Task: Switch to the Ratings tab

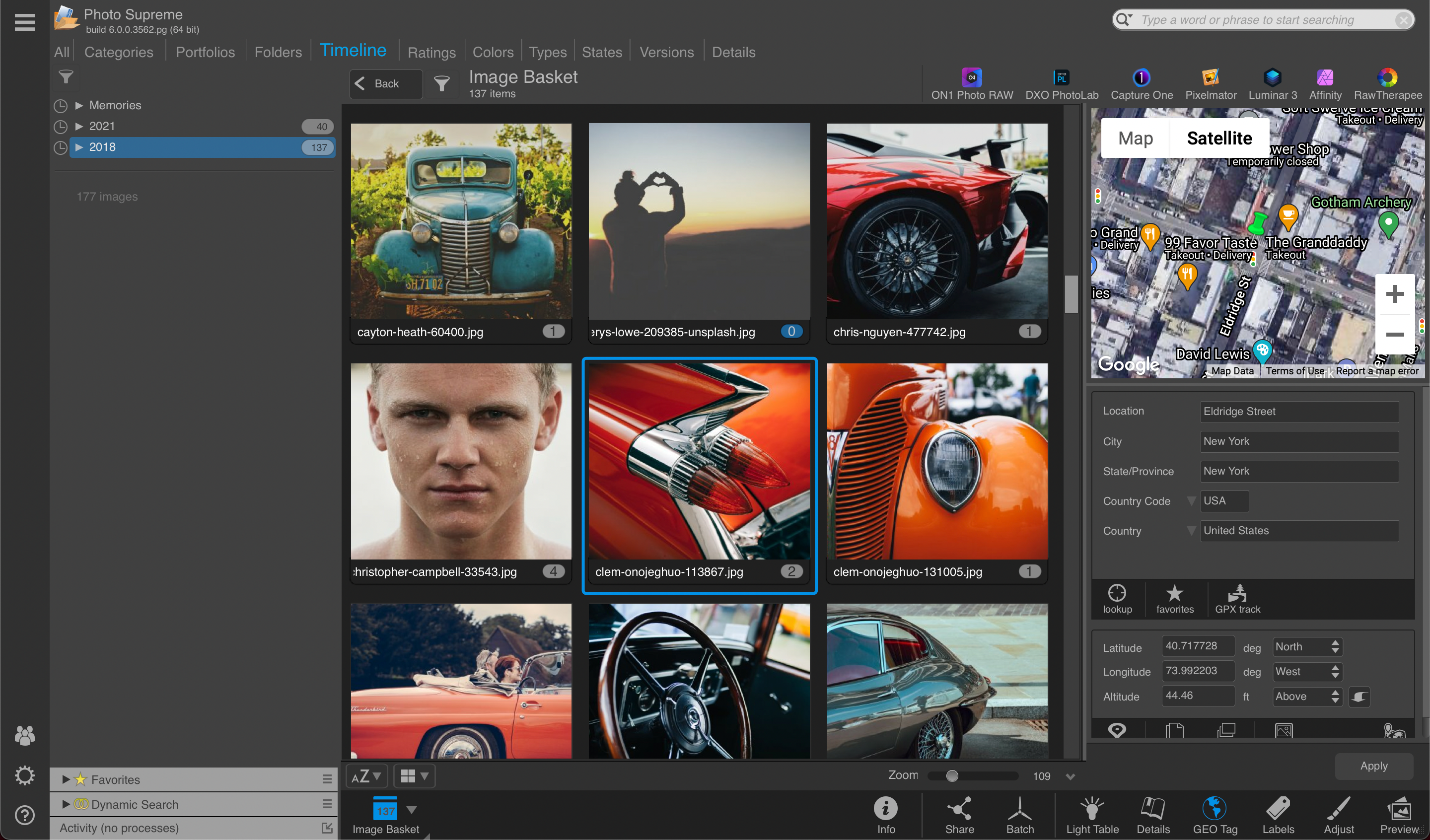Action: pyautogui.click(x=431, y=52)
